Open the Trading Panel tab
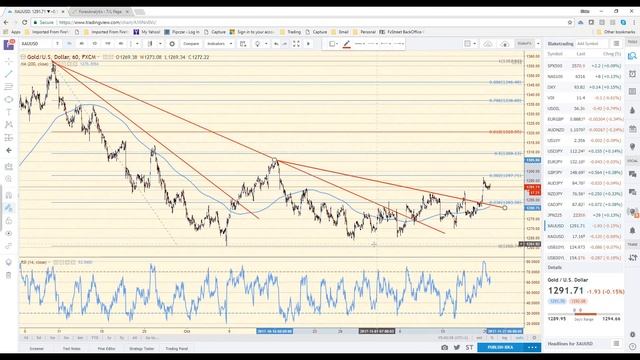 coord(177,349)
